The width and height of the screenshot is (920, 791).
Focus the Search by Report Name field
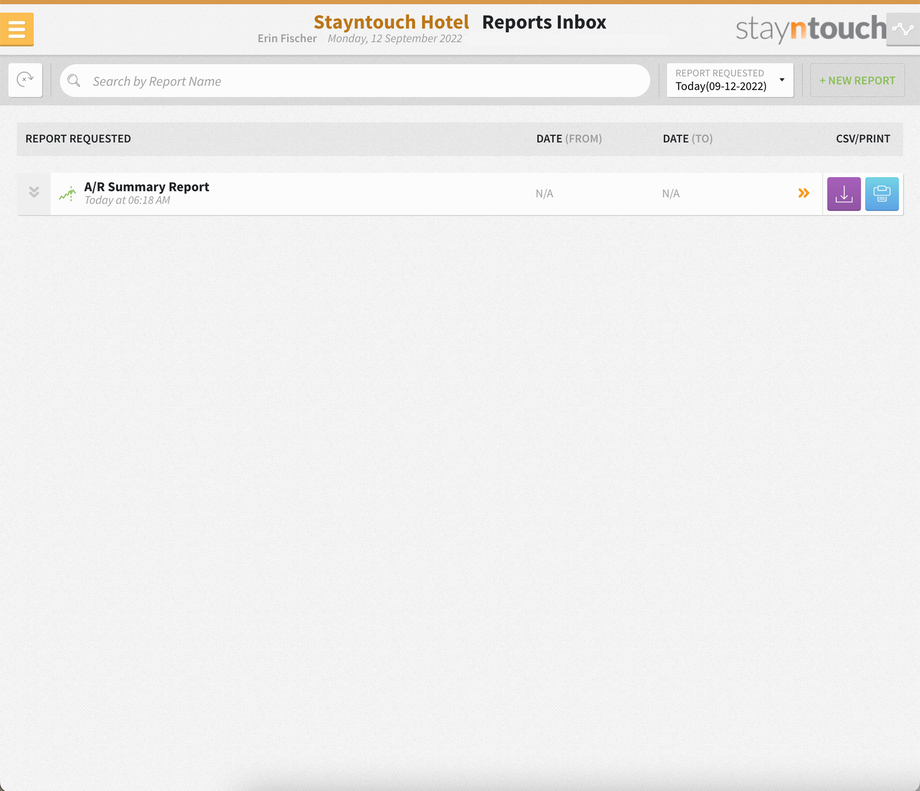point(354,81)
